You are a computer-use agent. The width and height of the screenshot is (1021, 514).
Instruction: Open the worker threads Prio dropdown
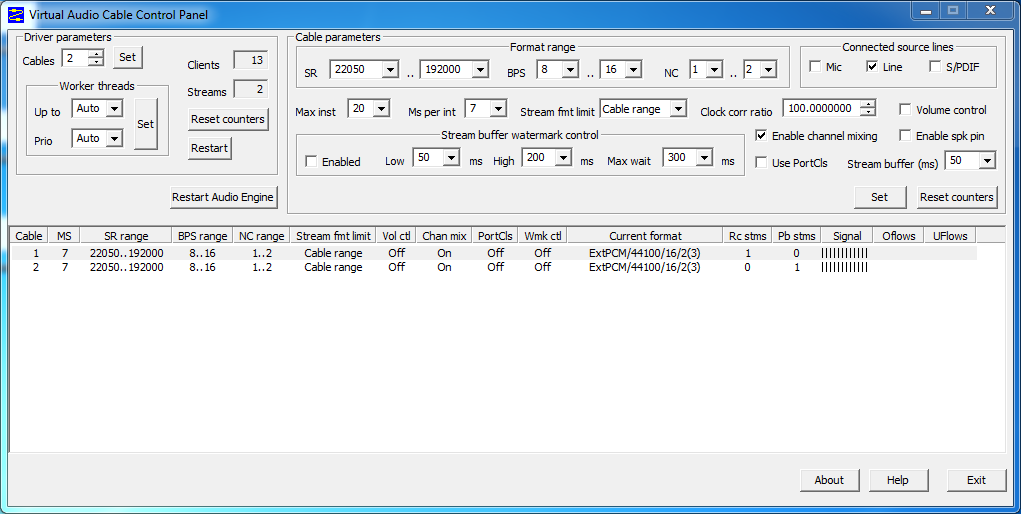(x=114, y=138)
